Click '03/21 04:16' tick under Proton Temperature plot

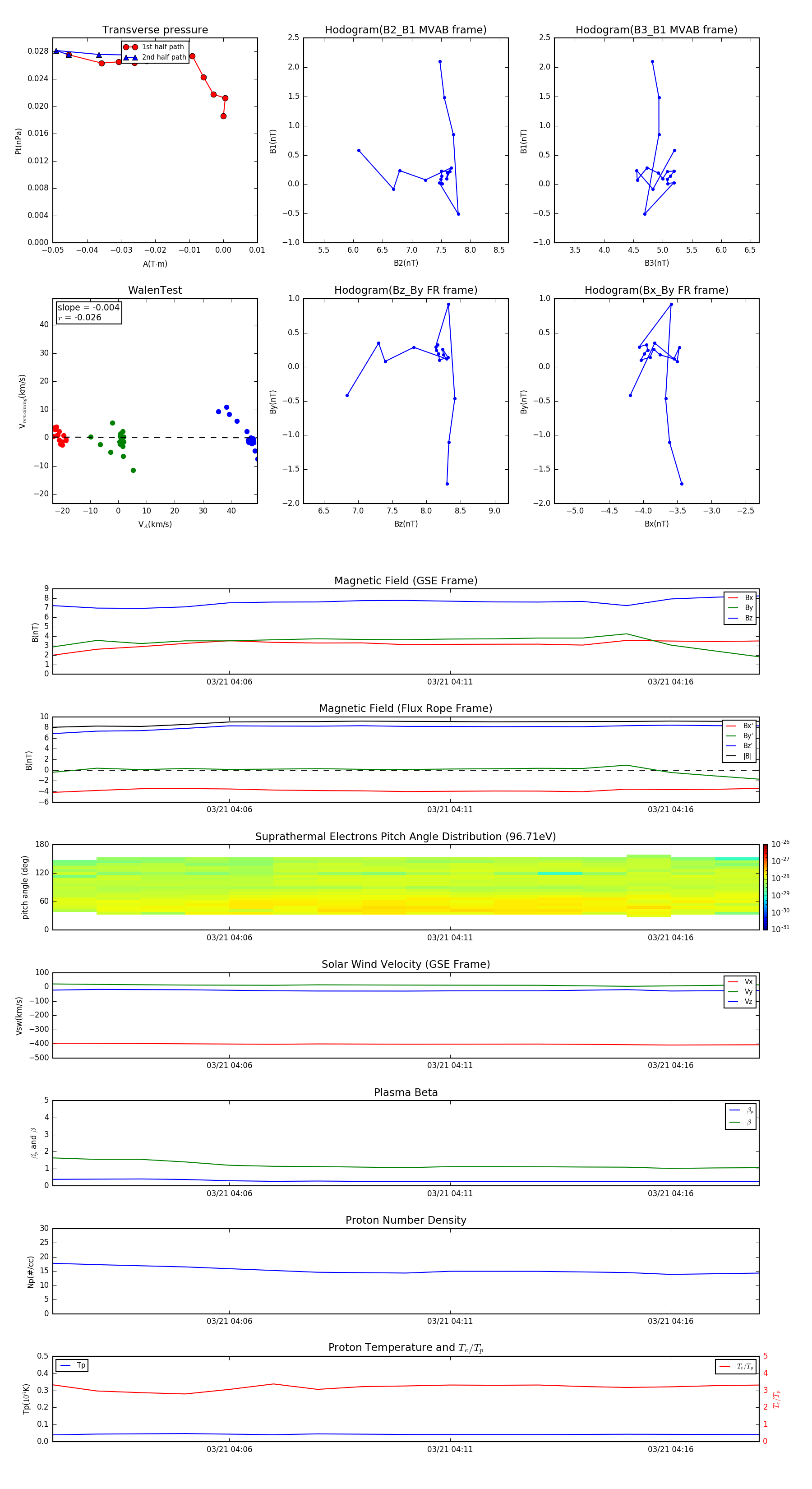click(x=670, y=1449)
